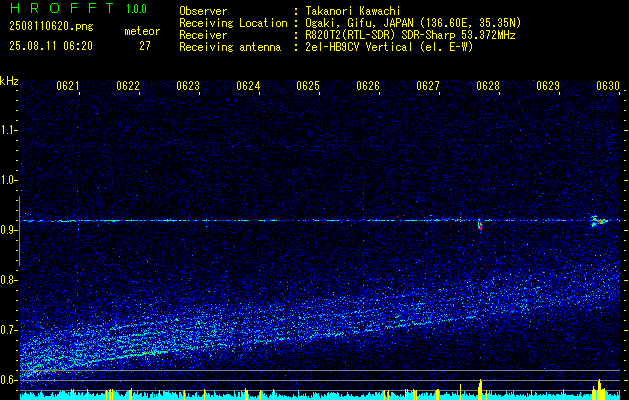Click the kHz axis unit label
The height and width of the screenshot is (400, 629).
(x=9, y=81)
